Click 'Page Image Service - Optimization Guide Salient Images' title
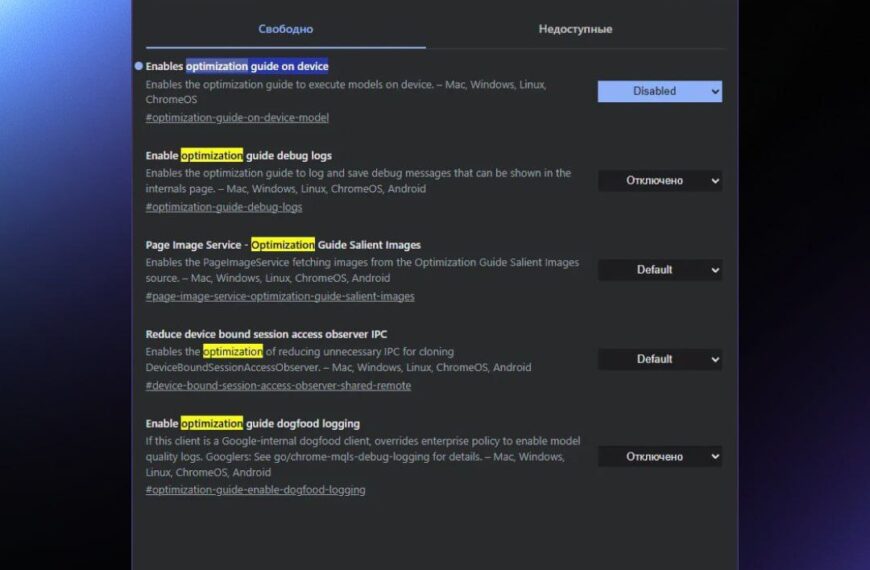Image resolution: width=870 pixels, height=570 pixels. coord(283,245)
